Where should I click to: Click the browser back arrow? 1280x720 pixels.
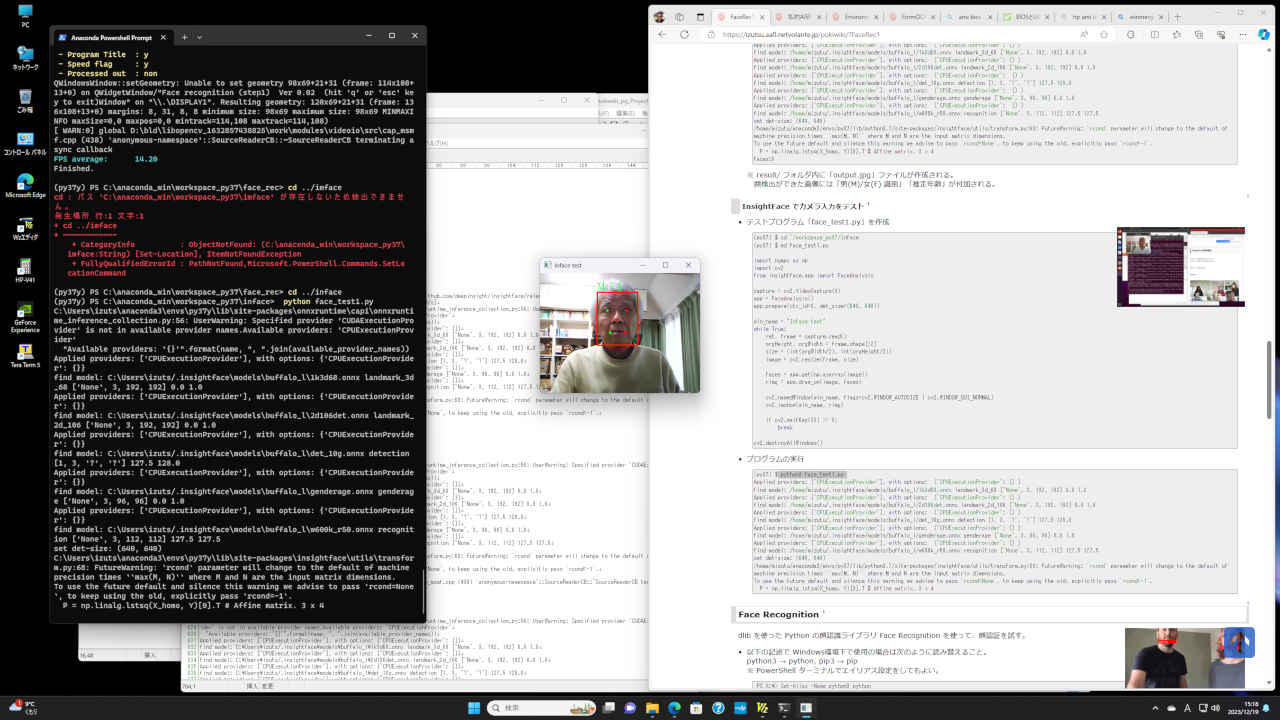click(x=662, y=34)
